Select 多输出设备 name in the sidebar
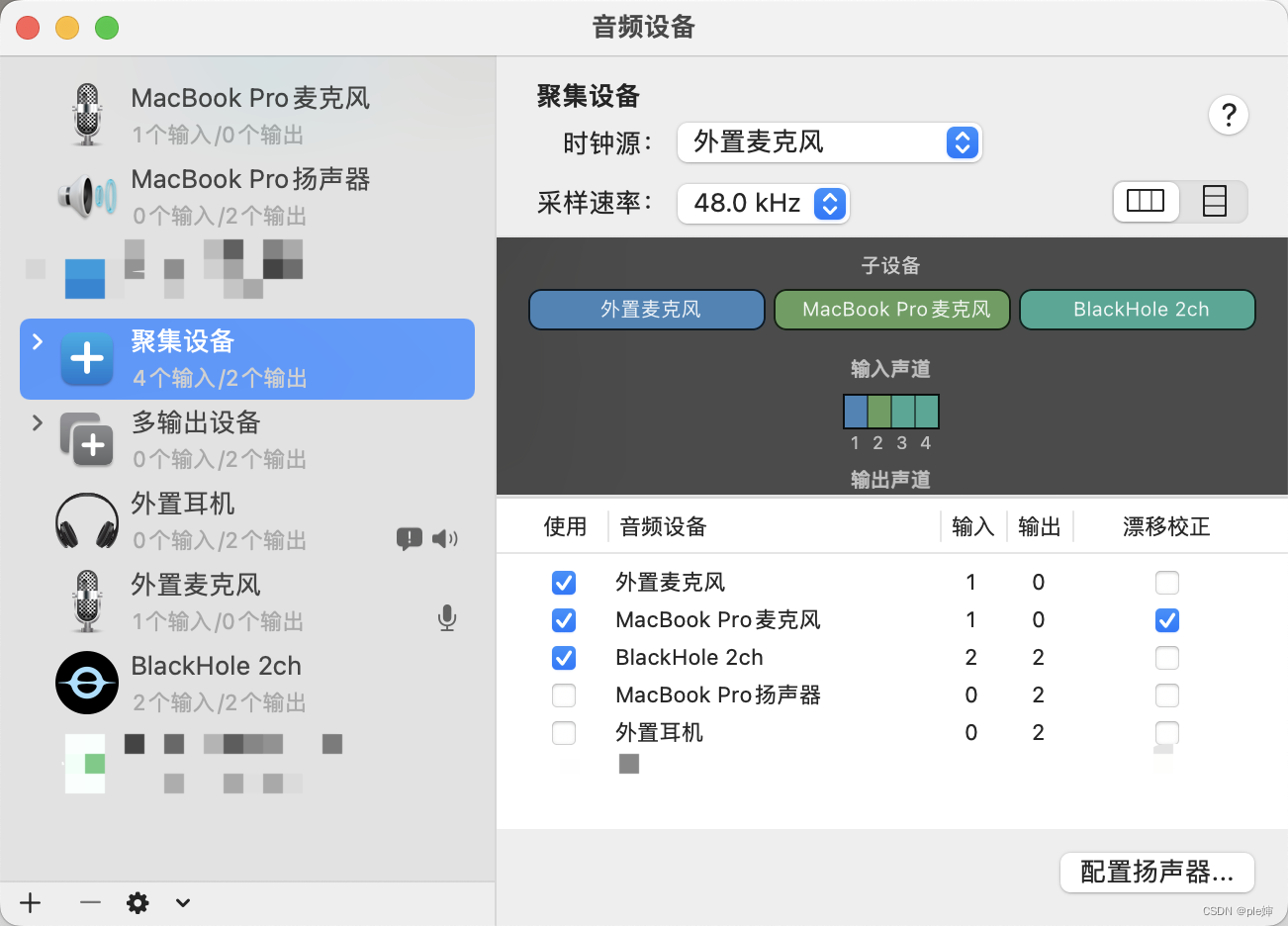The height and width of the screenshot is (926, 1288). 196,422
